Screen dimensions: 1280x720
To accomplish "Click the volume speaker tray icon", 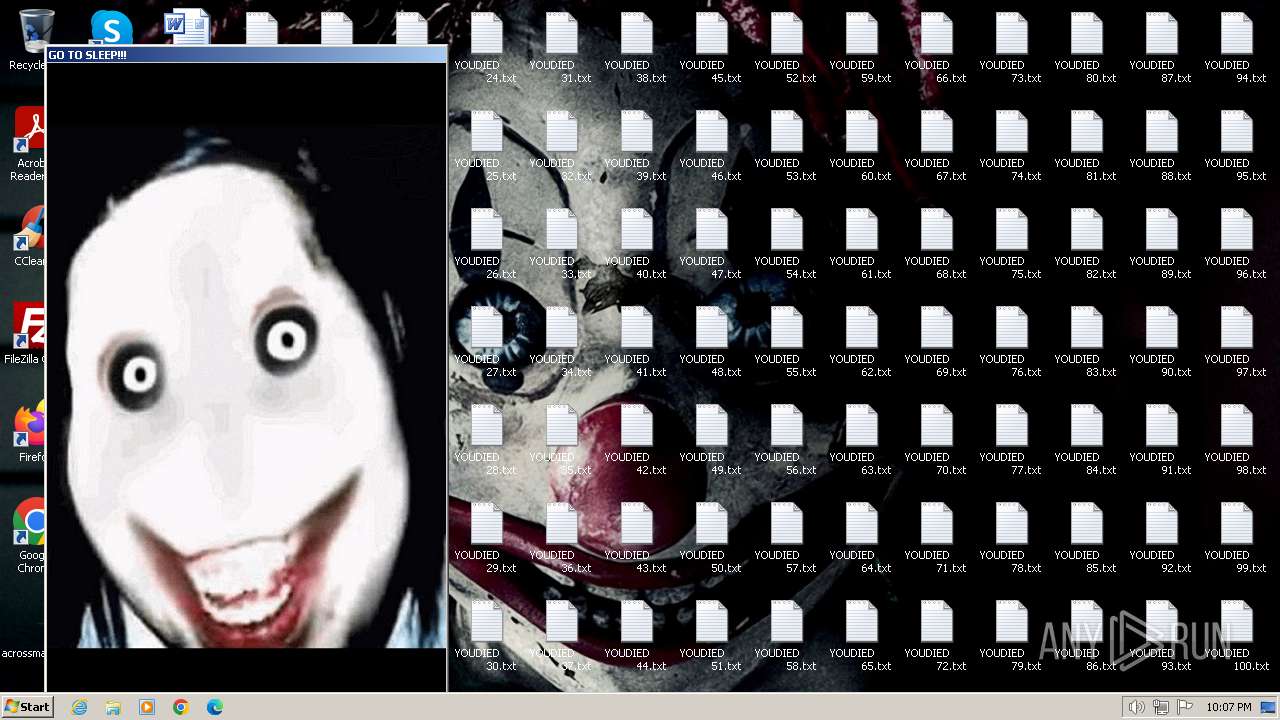I will (x=1136, y=707).
